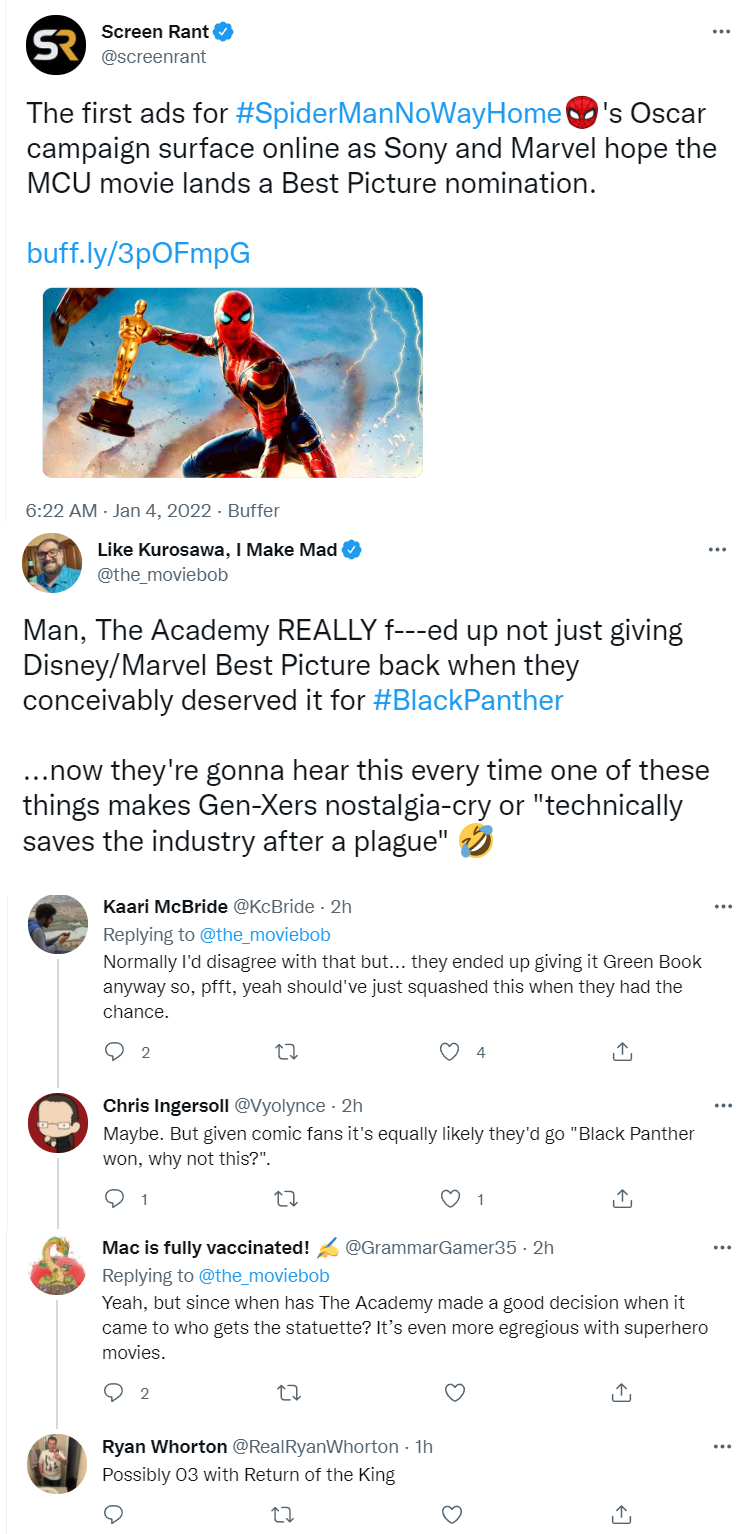Viewport: 748px width, 1534px height.
Task: Open Screen Rant's profile avatar
Action: click(55, 45)
